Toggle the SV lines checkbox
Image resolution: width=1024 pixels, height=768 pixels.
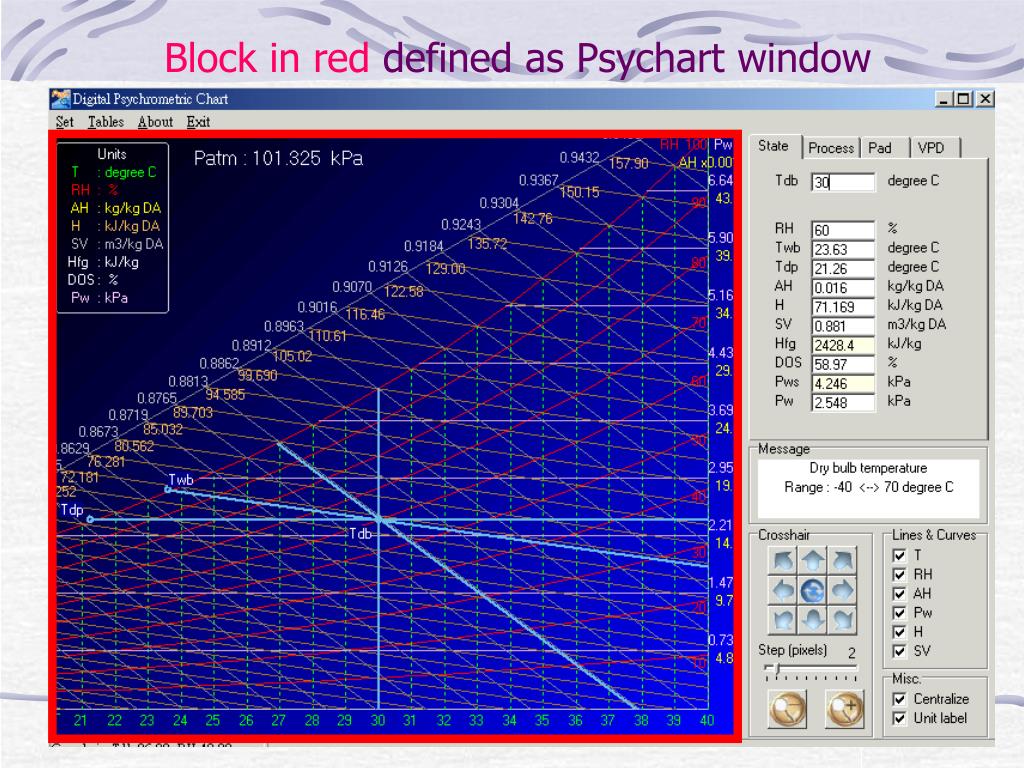click(899, 651)
